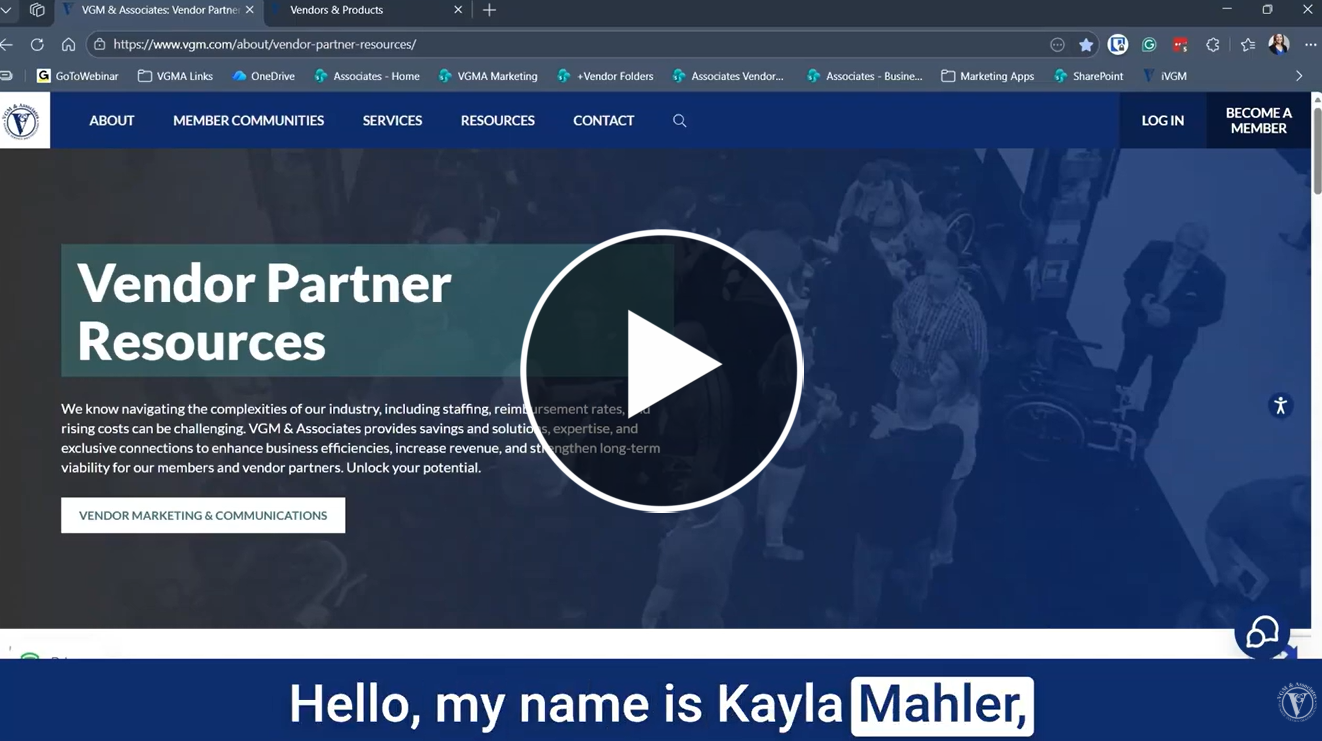Open the VGMA Links bookmark folder
1322x741 pixels.
[175, 76]
